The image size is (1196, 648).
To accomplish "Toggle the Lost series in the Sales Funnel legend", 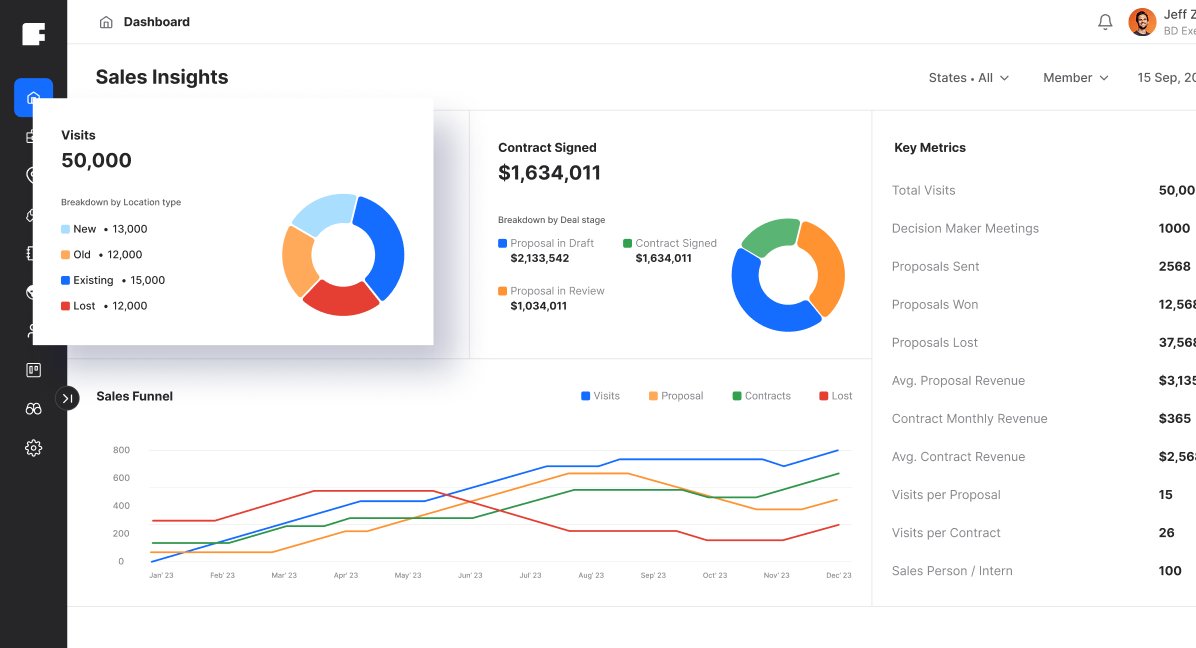I will coord(835,396).
